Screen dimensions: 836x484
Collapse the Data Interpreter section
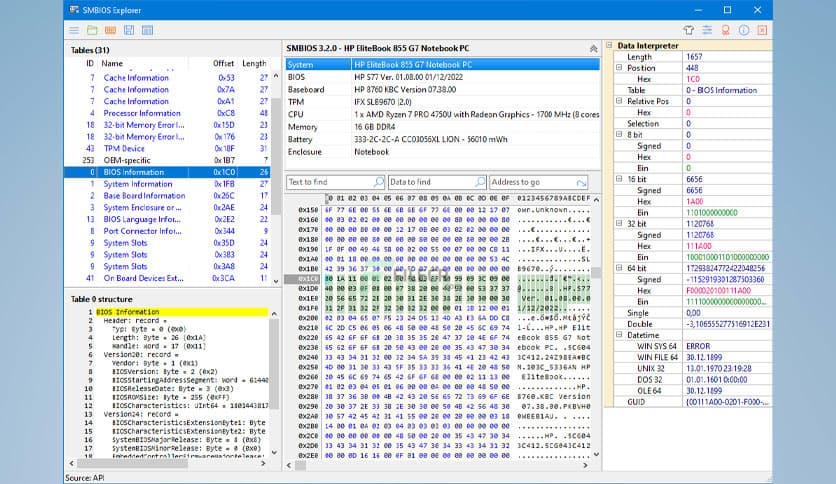tap(609, 45)
